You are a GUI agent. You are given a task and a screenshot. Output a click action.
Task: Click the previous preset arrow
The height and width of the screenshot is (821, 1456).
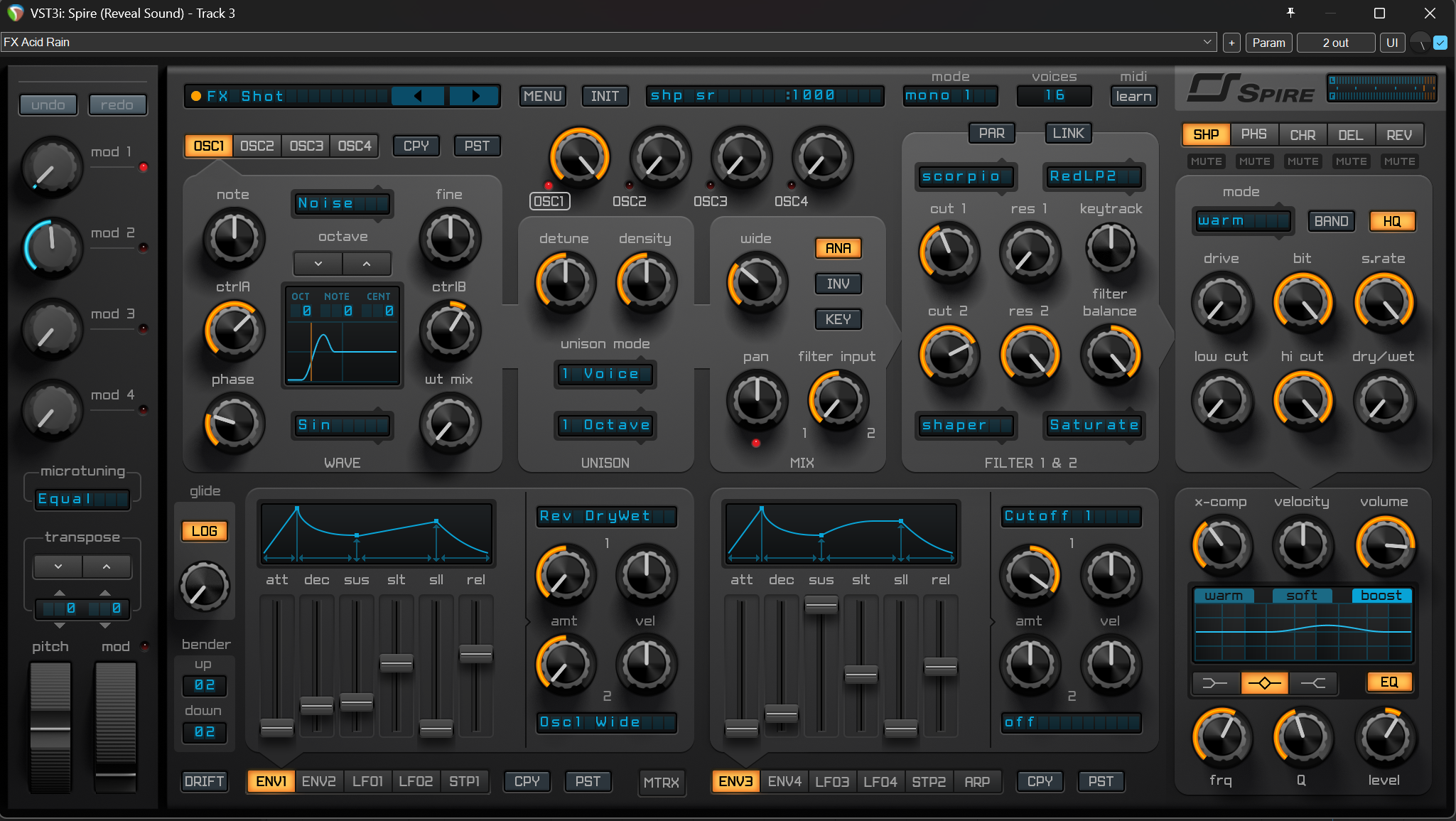coord(418,95)
